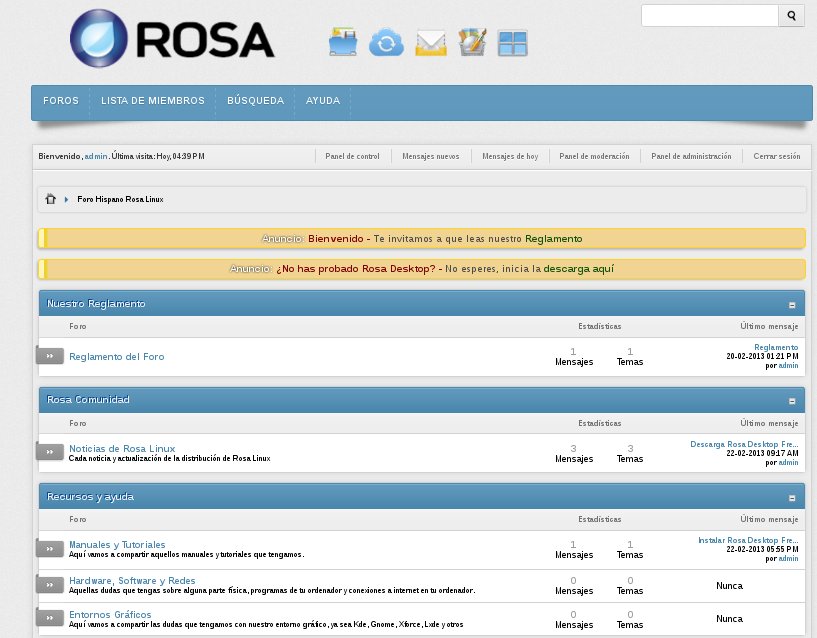Image resolution: width=817 pixels, height=638 pixels.
Task: Click 'Nunca' in Hardware, Software y Redes row
Action: click(729, 586)
